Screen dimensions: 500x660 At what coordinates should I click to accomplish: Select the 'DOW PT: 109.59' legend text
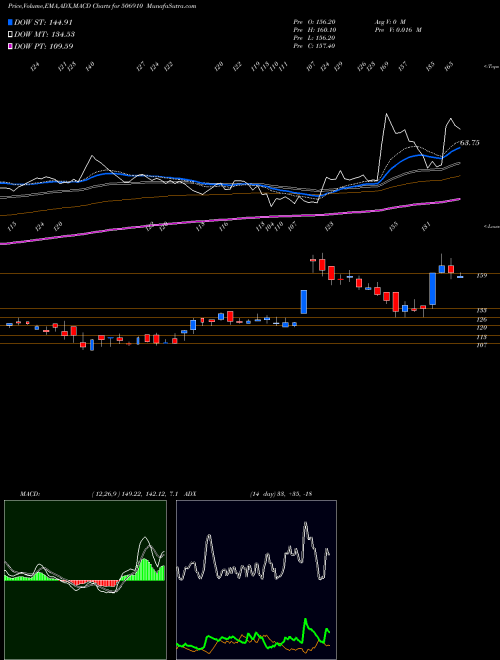pos(44,46)
